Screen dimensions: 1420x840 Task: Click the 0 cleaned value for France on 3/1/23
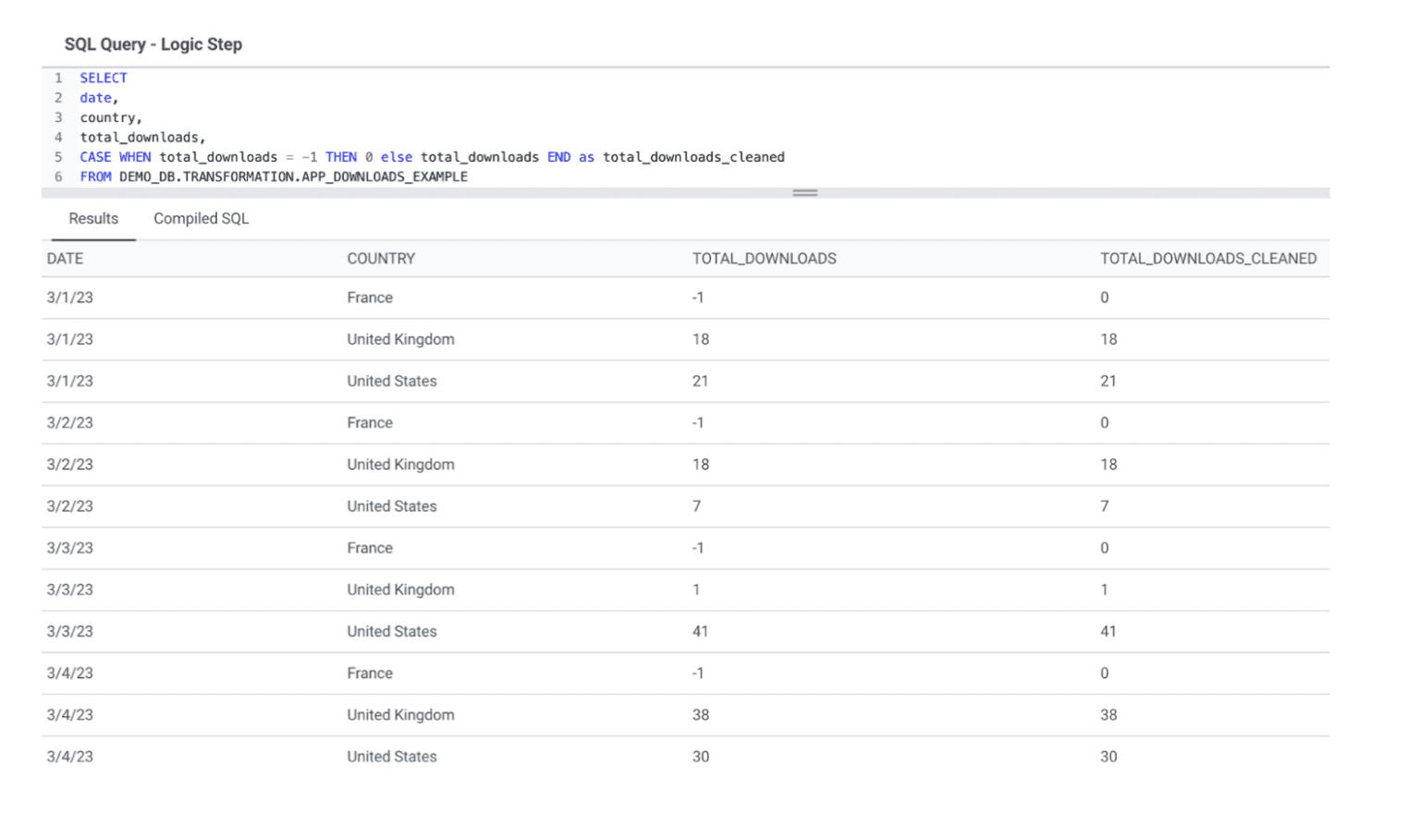(1104, 298)
